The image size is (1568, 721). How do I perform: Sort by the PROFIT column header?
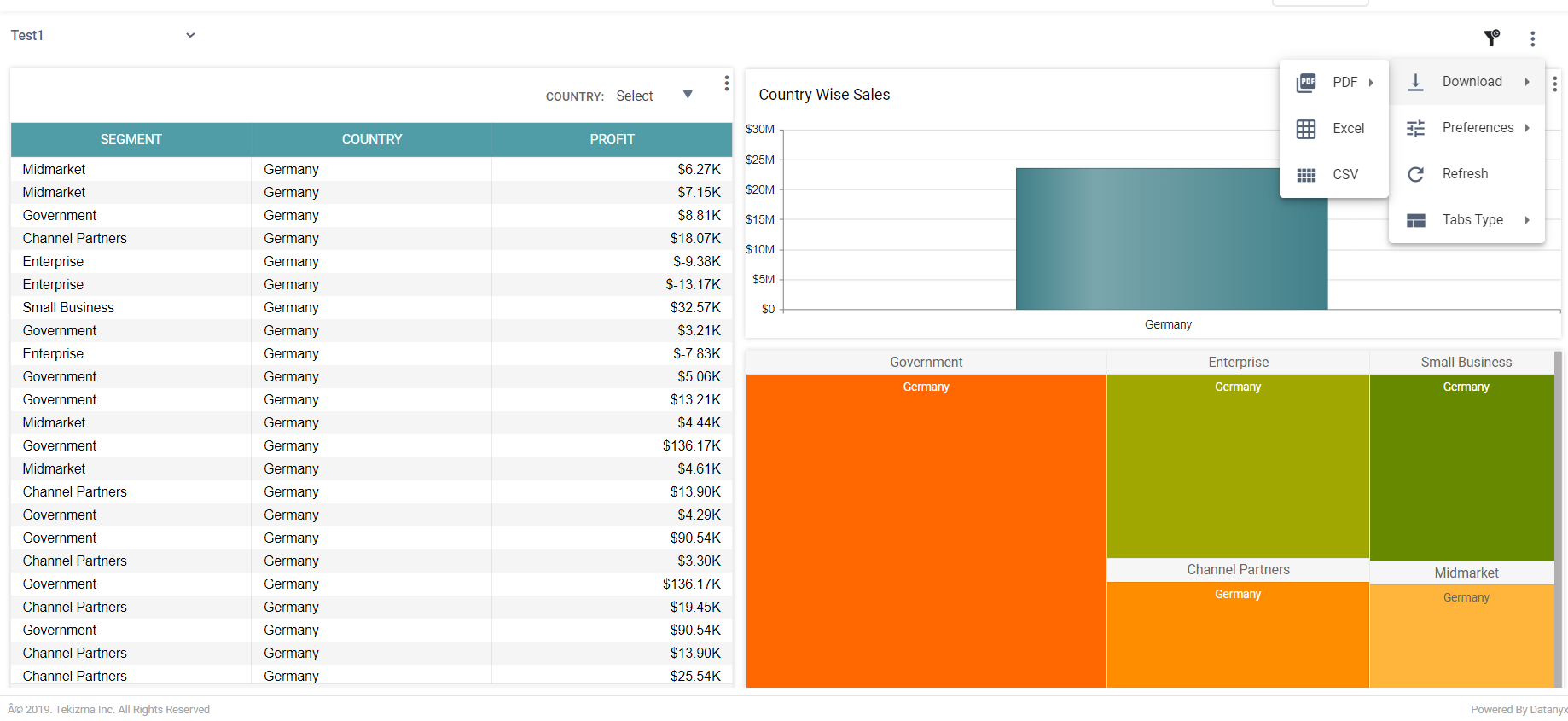(612, 139)
